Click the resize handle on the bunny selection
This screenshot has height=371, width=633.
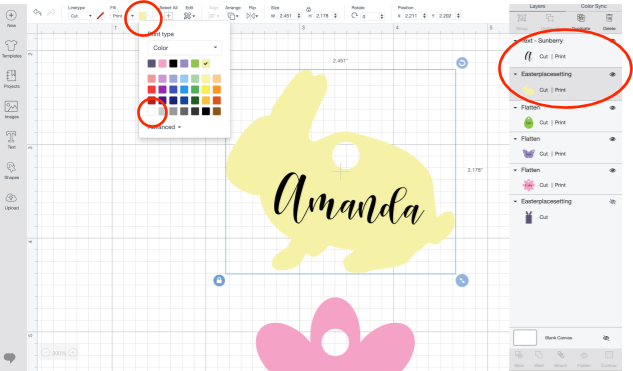[462, 280]
